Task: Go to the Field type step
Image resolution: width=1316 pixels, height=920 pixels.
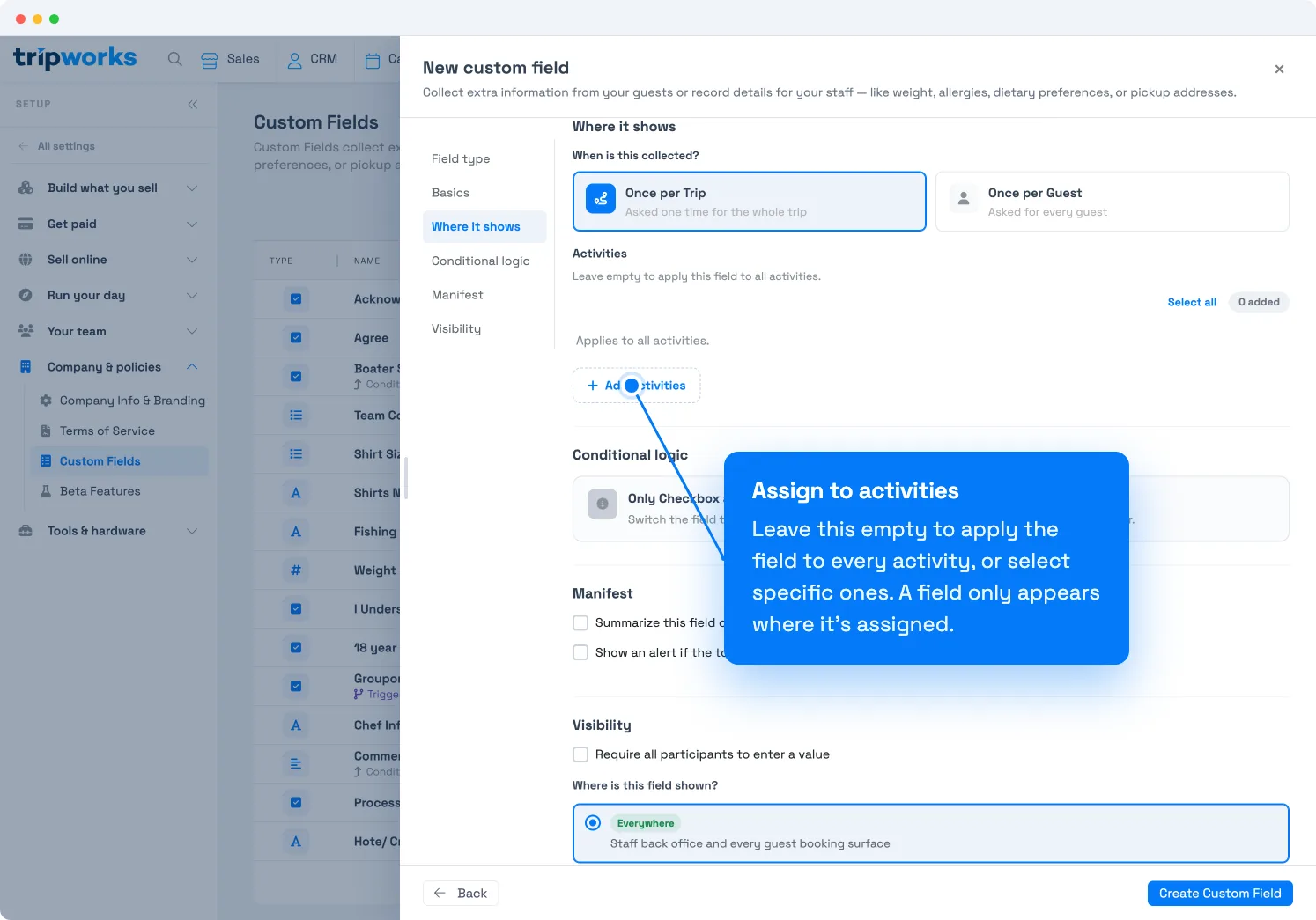Action: click(484, 158)
